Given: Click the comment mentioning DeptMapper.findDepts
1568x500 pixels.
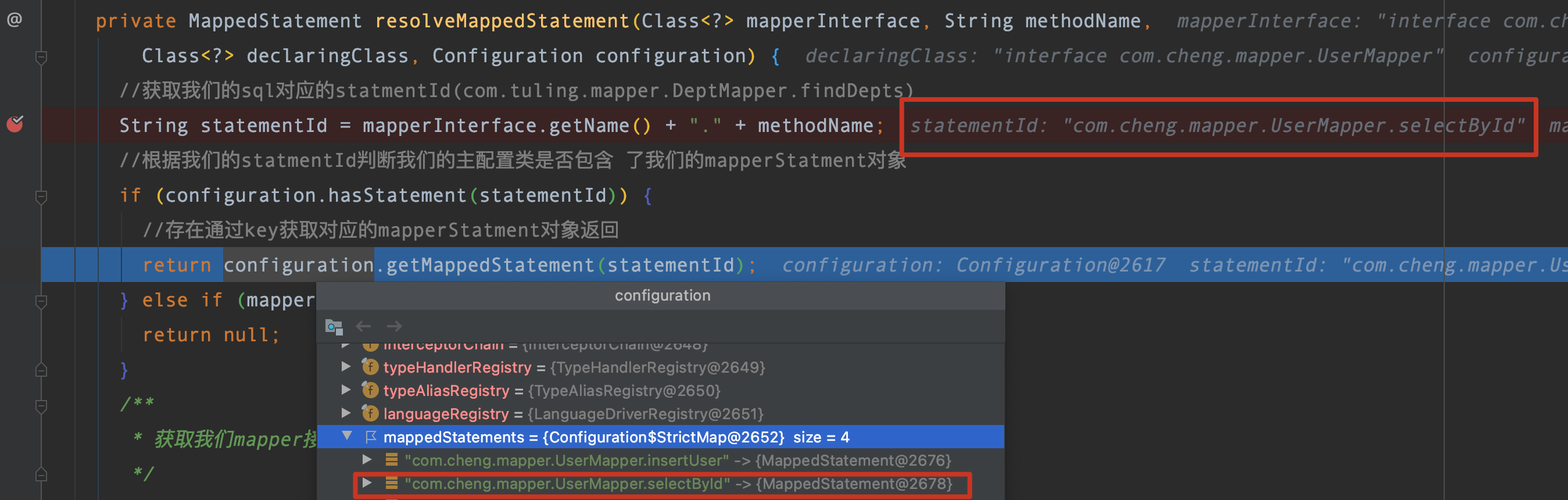Looking at the screenshot, I should click(x=516, y=91).
